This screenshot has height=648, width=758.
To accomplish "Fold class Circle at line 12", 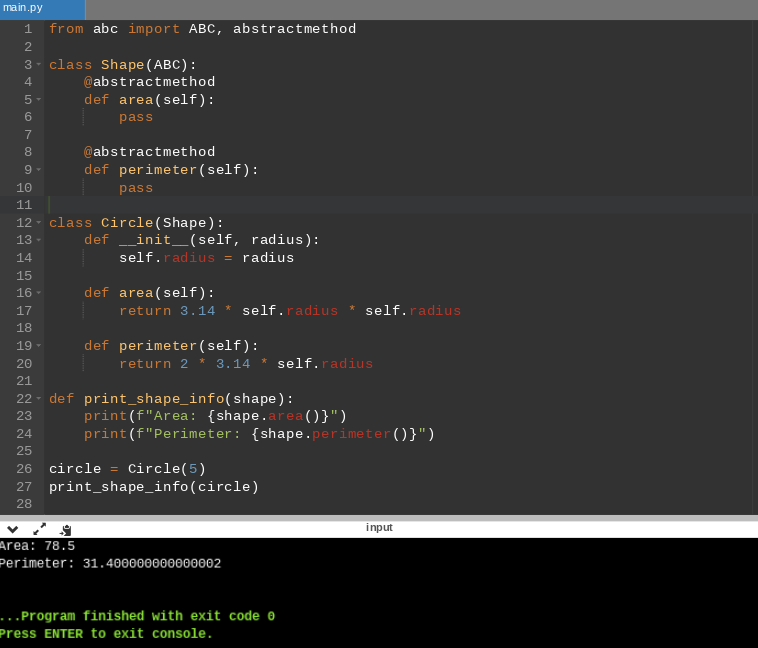I will pyautogui.click(x=39, y=222).
